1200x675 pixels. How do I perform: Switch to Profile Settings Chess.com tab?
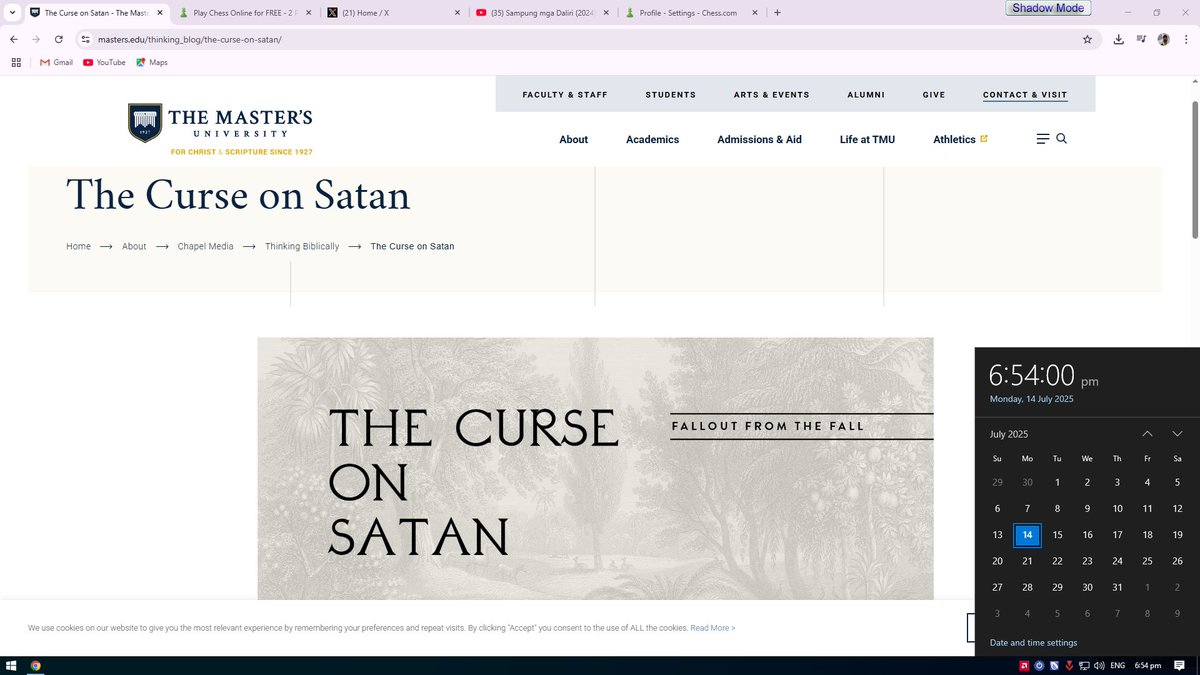click(689, 13)
